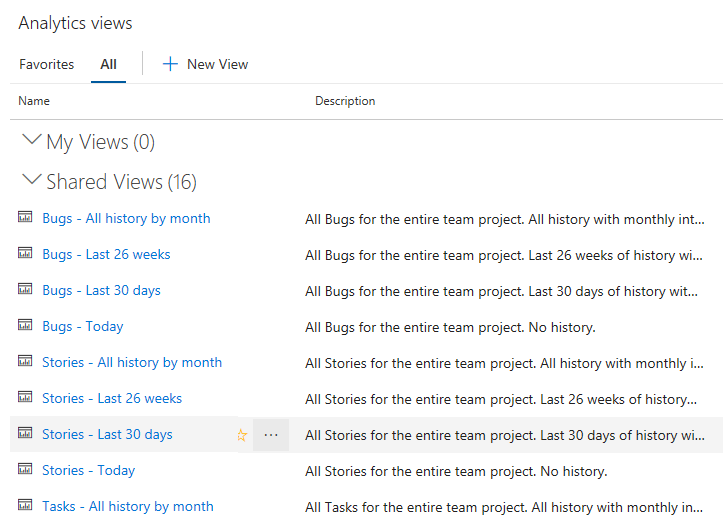
Task: Sort by the Description column header
Action: (345, 101)
